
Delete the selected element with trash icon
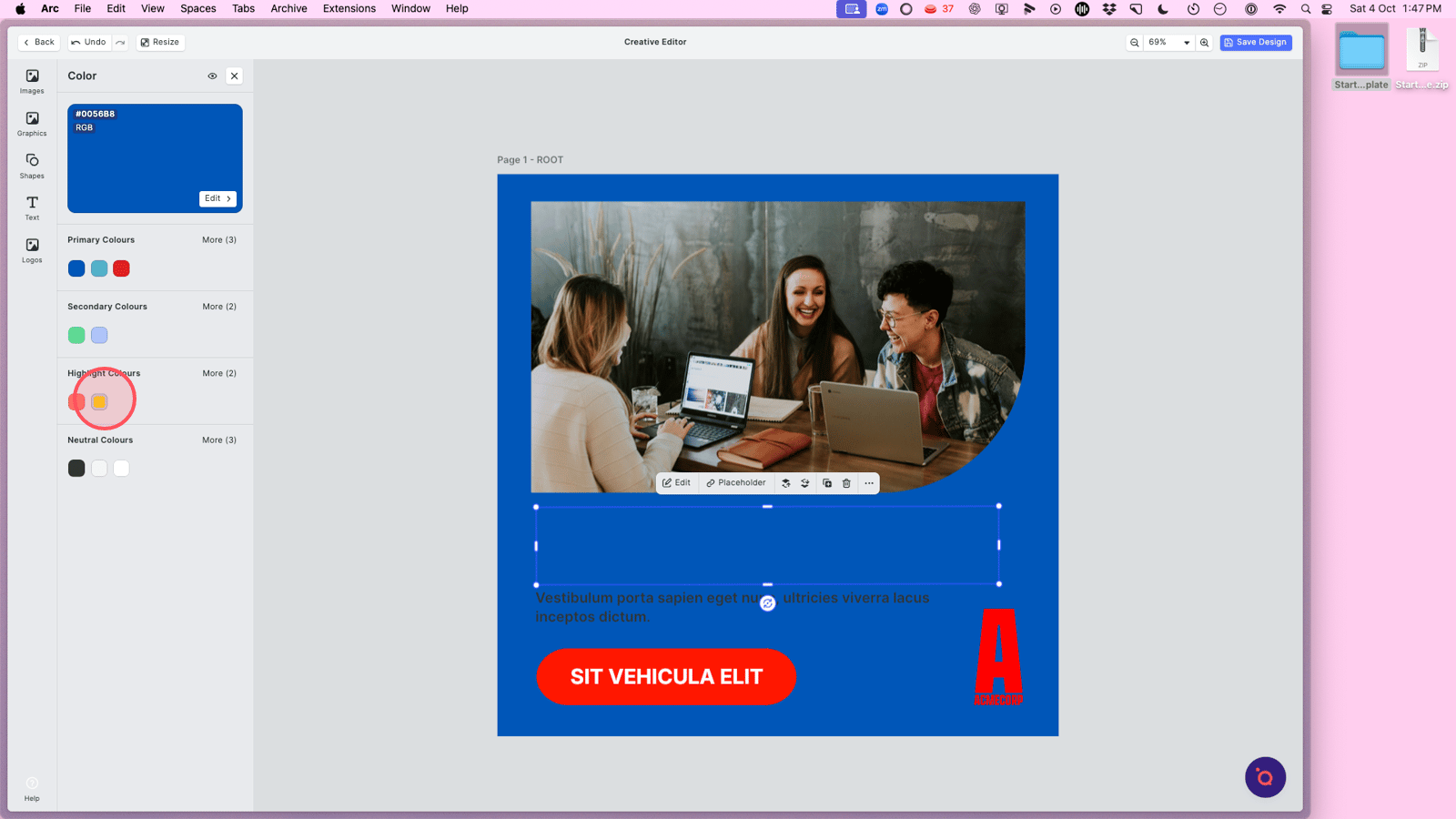click(846, 483)
